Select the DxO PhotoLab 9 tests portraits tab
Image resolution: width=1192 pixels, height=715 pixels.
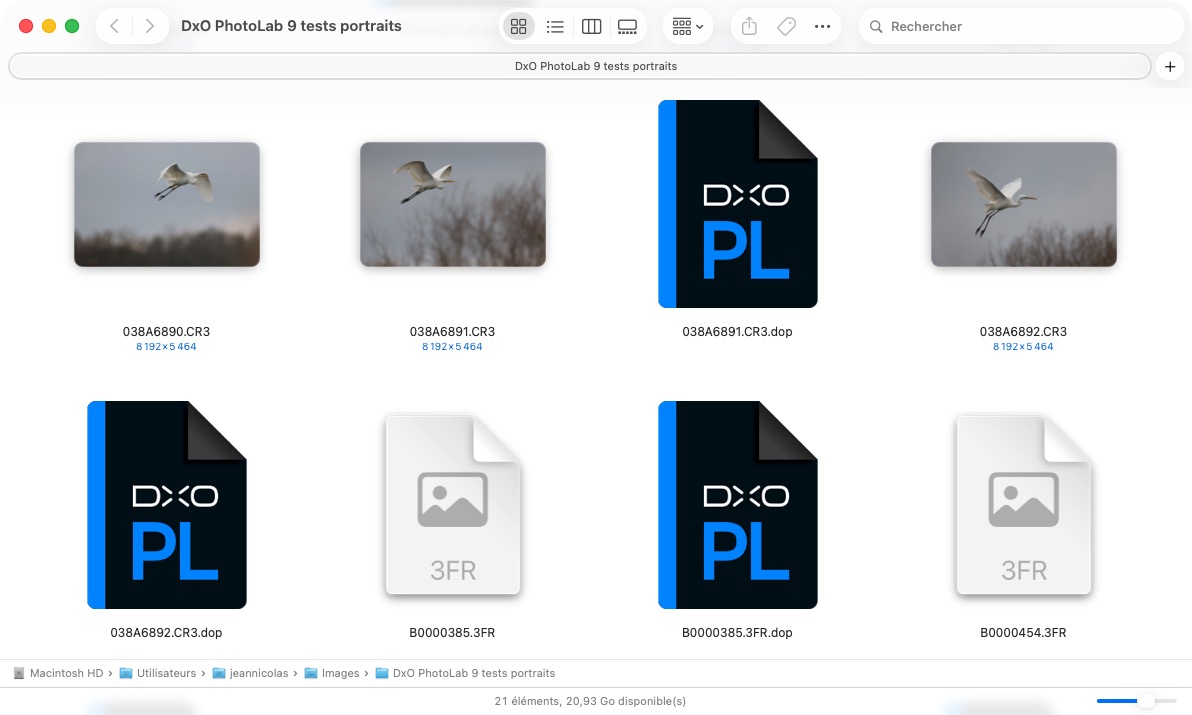580,66
